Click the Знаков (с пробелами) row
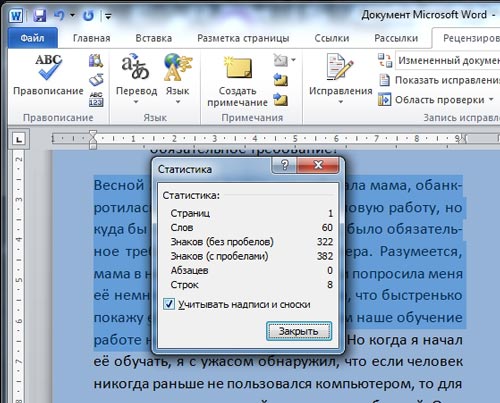Image resolution: width=500 pixels, height=403 pixels. pyautogui.click(x=251, y=256)
